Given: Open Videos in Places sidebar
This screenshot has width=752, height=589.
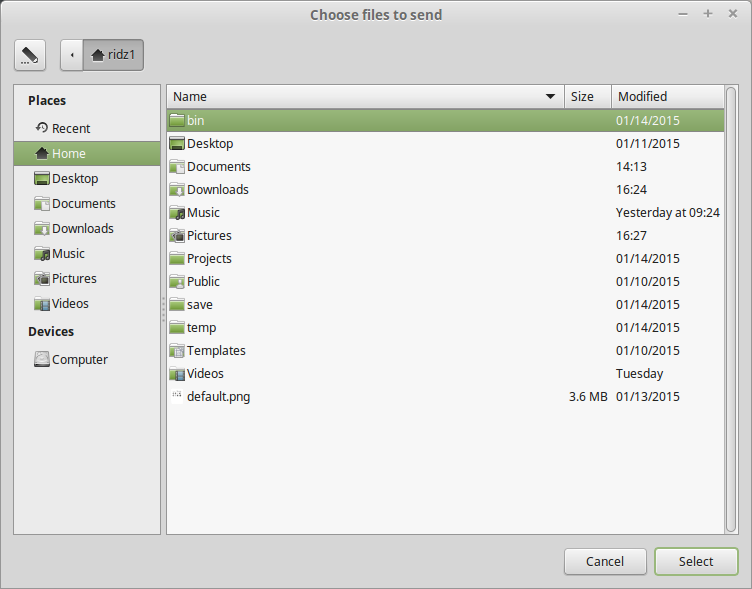Looking at the screenshot, I should [x=87, y=304].
